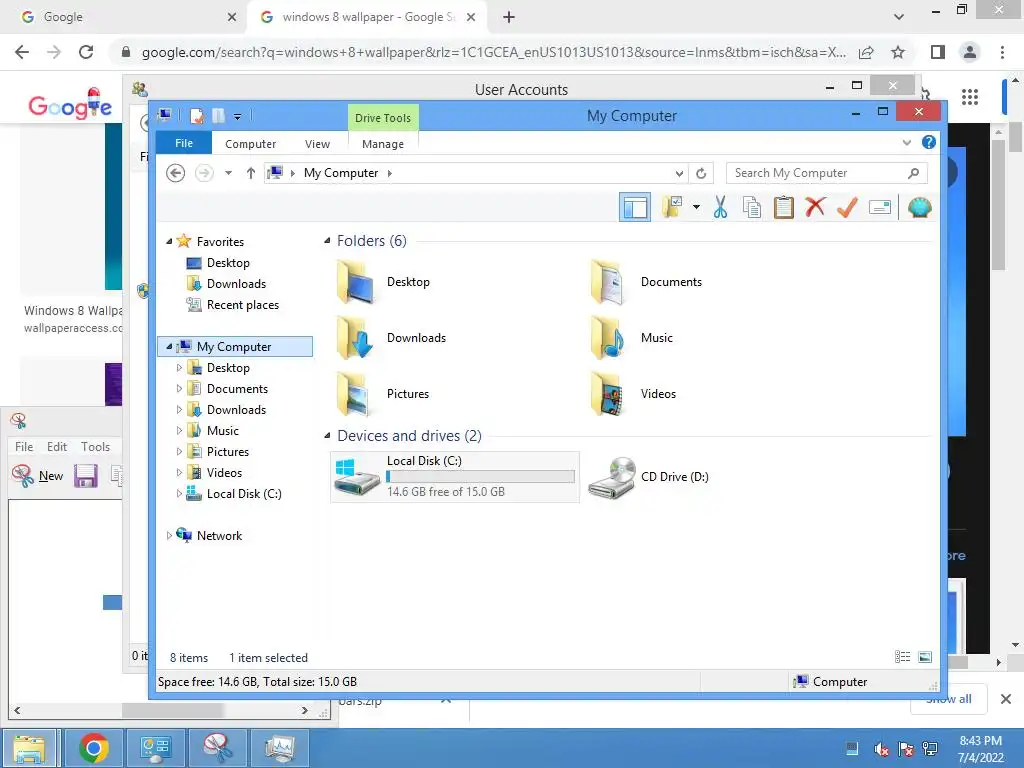The height and width of the screenshot is (768, 1024).
Task: Open the View ribbon tab
Action: pyautogui.click(x=317, y=144)
